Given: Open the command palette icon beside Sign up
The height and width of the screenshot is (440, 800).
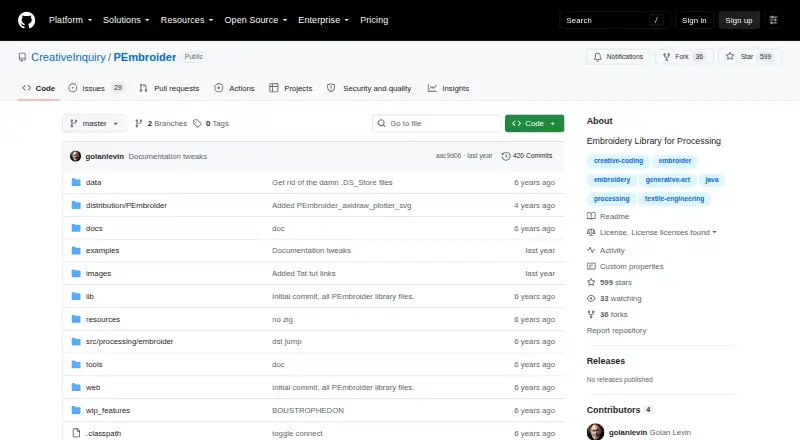Looking at the screenshot, I should coord(773,20).
